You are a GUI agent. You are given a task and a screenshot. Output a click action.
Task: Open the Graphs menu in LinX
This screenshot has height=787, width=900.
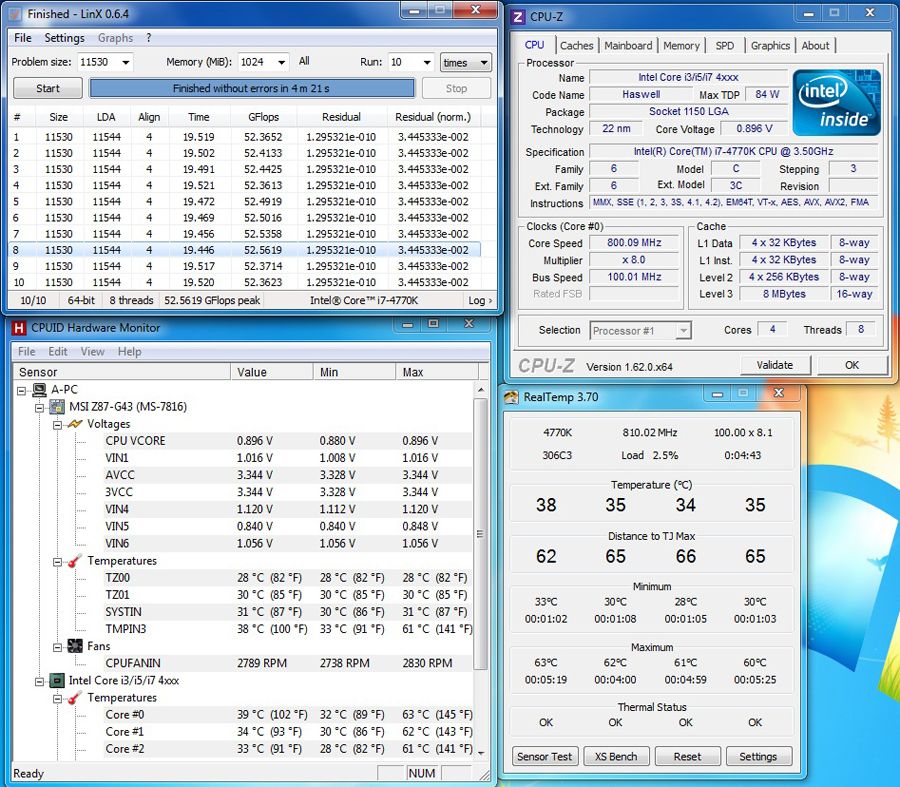click(x=114, y=38)
